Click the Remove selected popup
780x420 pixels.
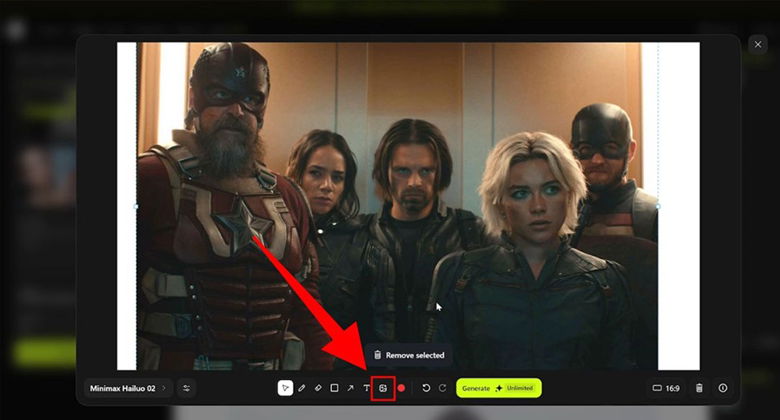[x=408, y=355]
